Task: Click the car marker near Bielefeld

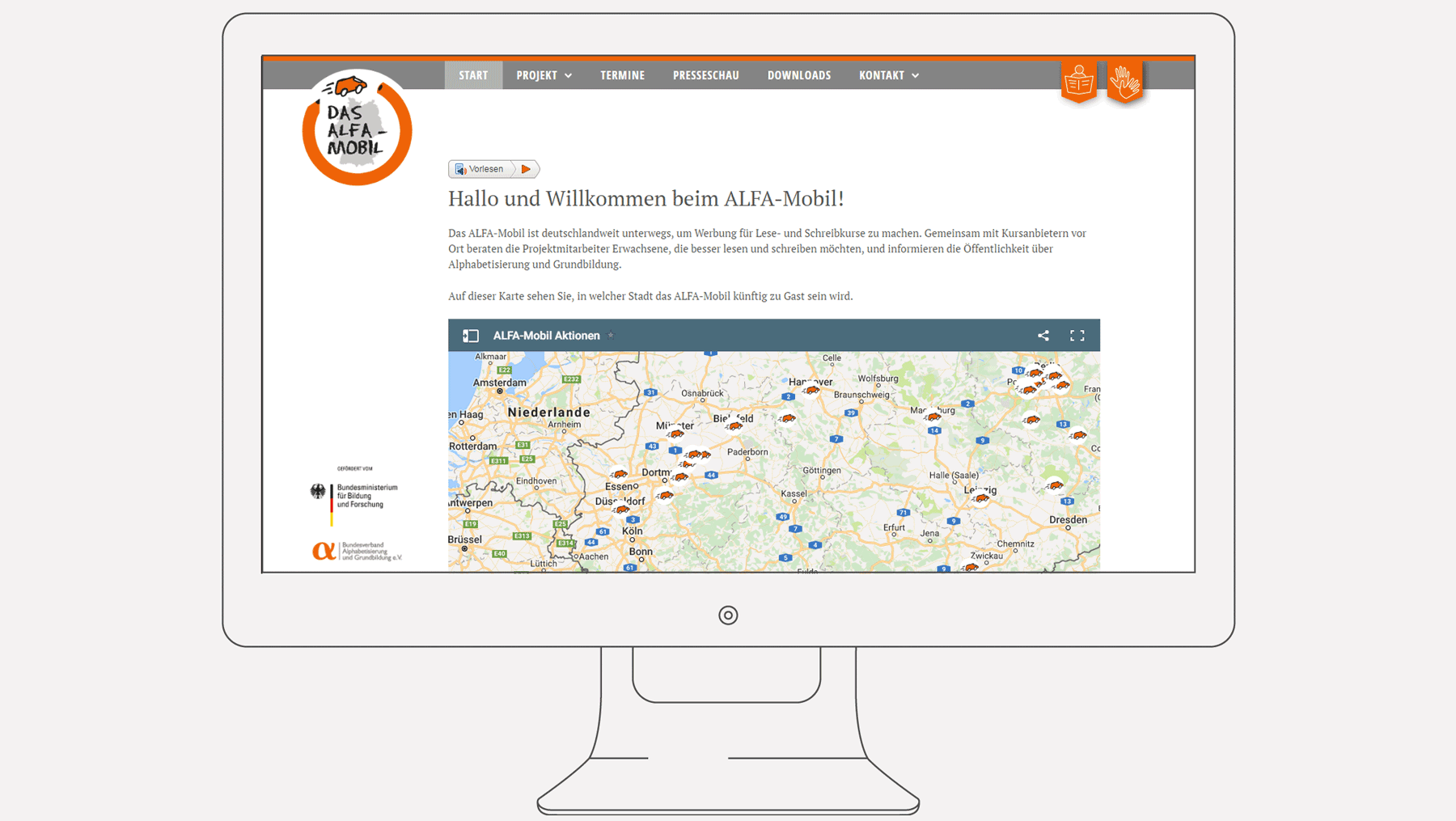Action: pos(734,426)
